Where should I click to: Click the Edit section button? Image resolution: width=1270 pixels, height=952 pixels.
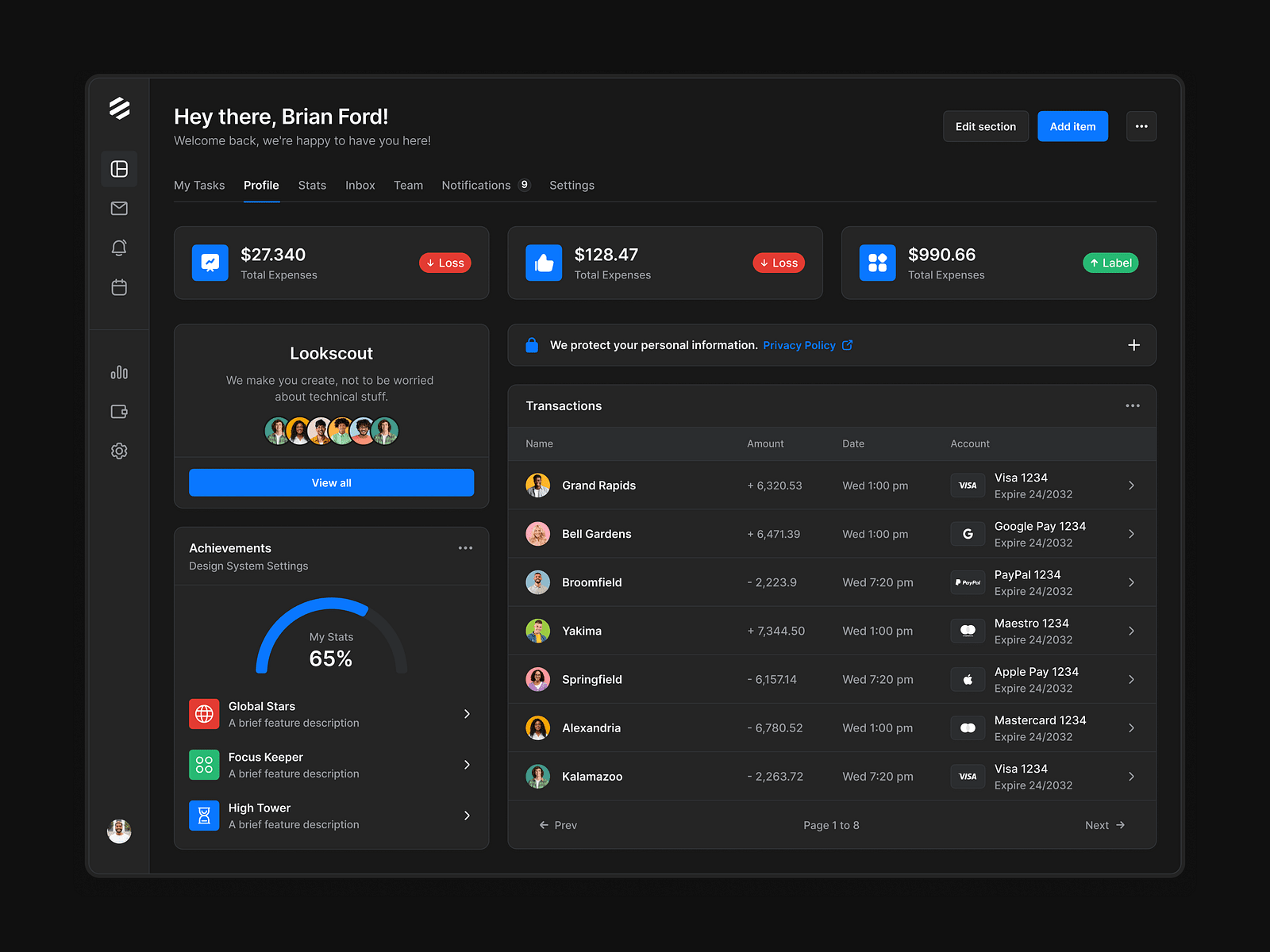click(986, 126)
